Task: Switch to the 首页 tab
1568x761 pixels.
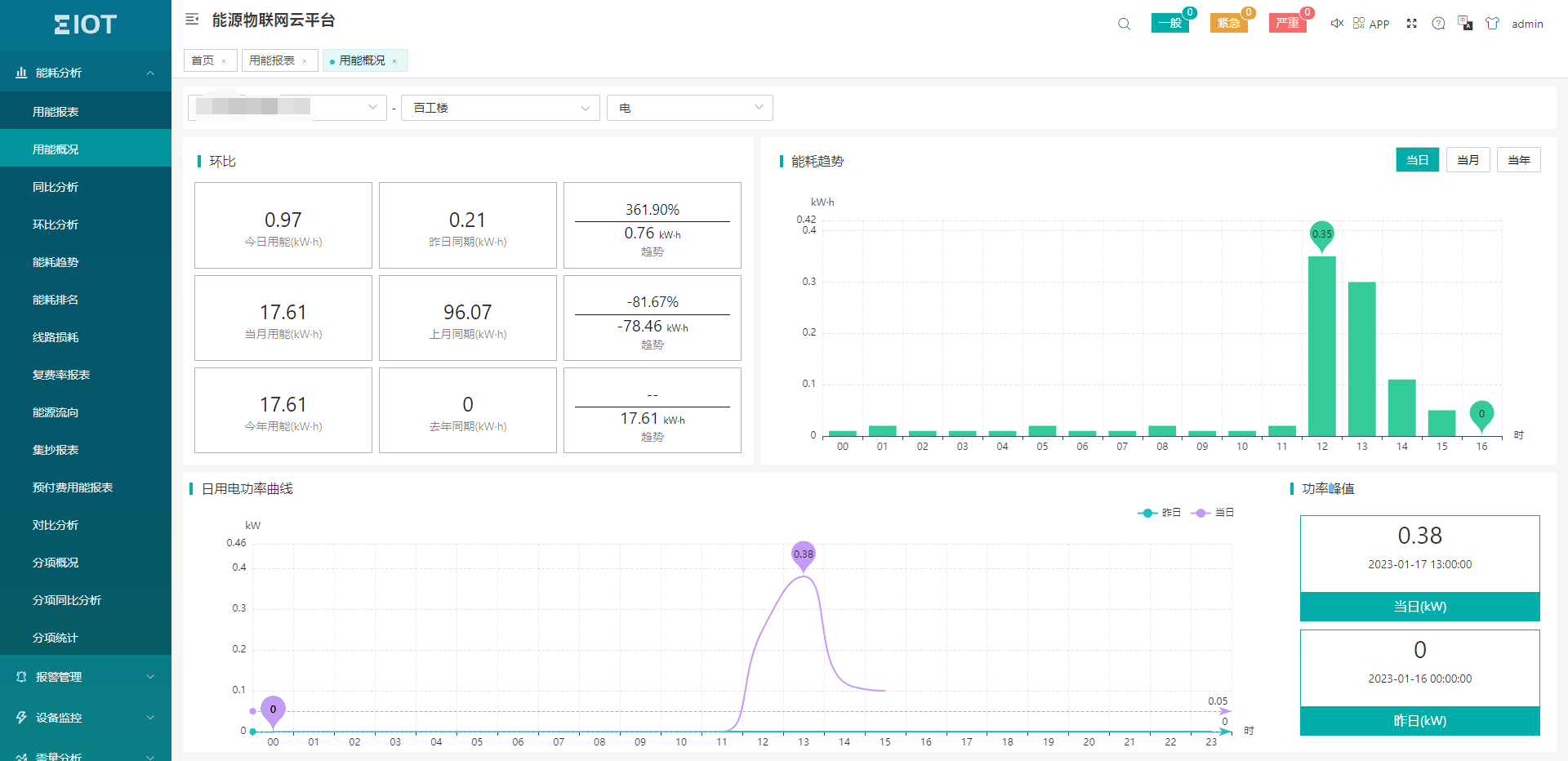Action: [x=203, y=60]
